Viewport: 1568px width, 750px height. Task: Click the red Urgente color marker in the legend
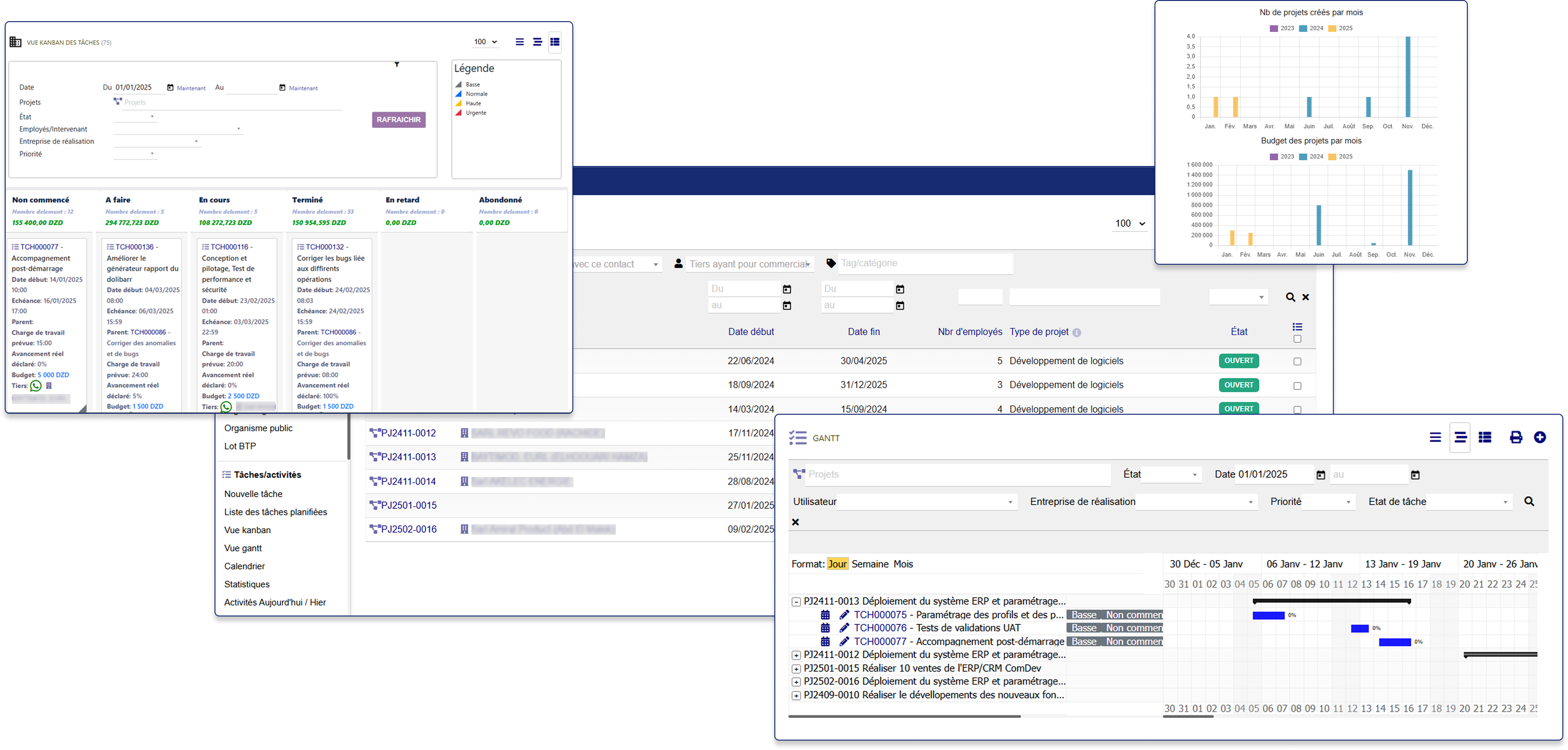coord(458,112)
